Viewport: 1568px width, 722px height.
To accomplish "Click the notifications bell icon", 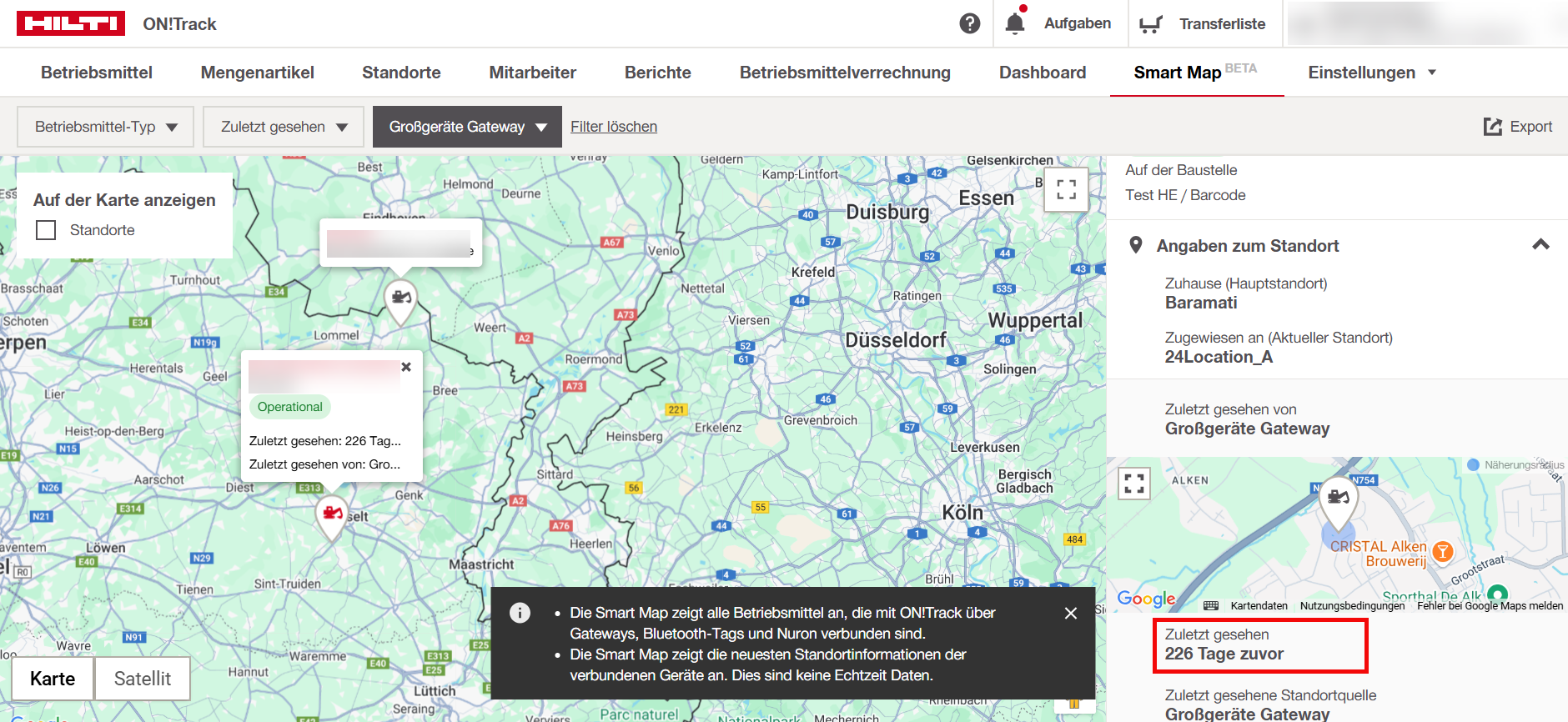I will (x=1014, y=23).
